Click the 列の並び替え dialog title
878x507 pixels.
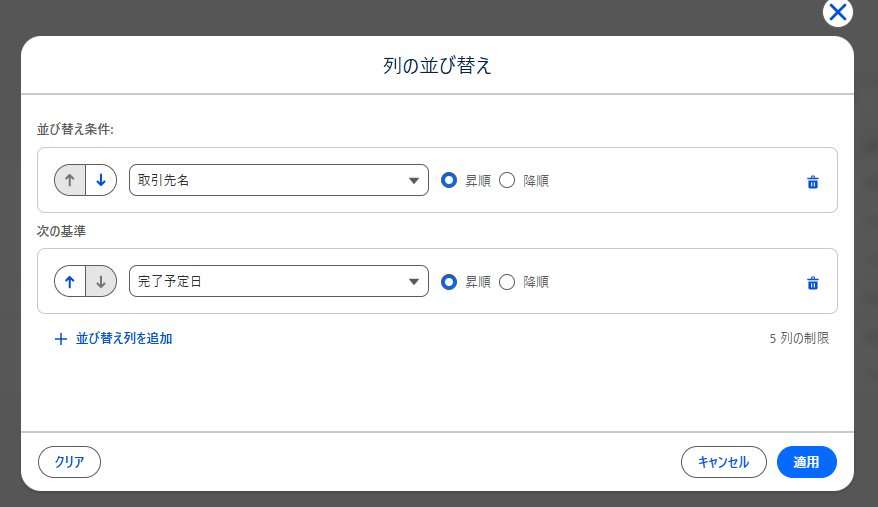(x=437, y=67)
